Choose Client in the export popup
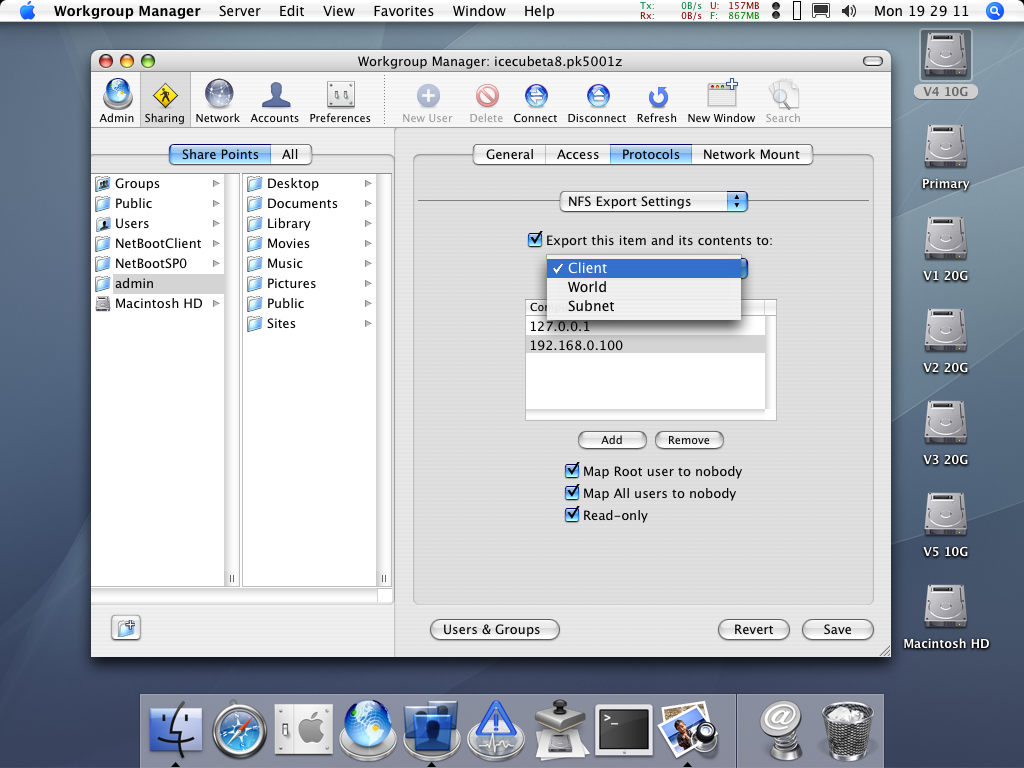 pos(644,268)
